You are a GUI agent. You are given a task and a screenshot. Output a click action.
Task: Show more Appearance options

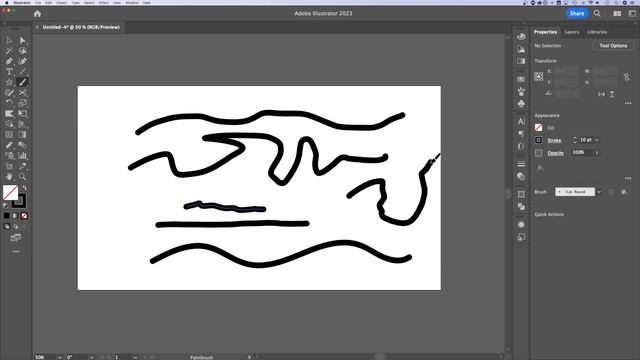[628, 178]
